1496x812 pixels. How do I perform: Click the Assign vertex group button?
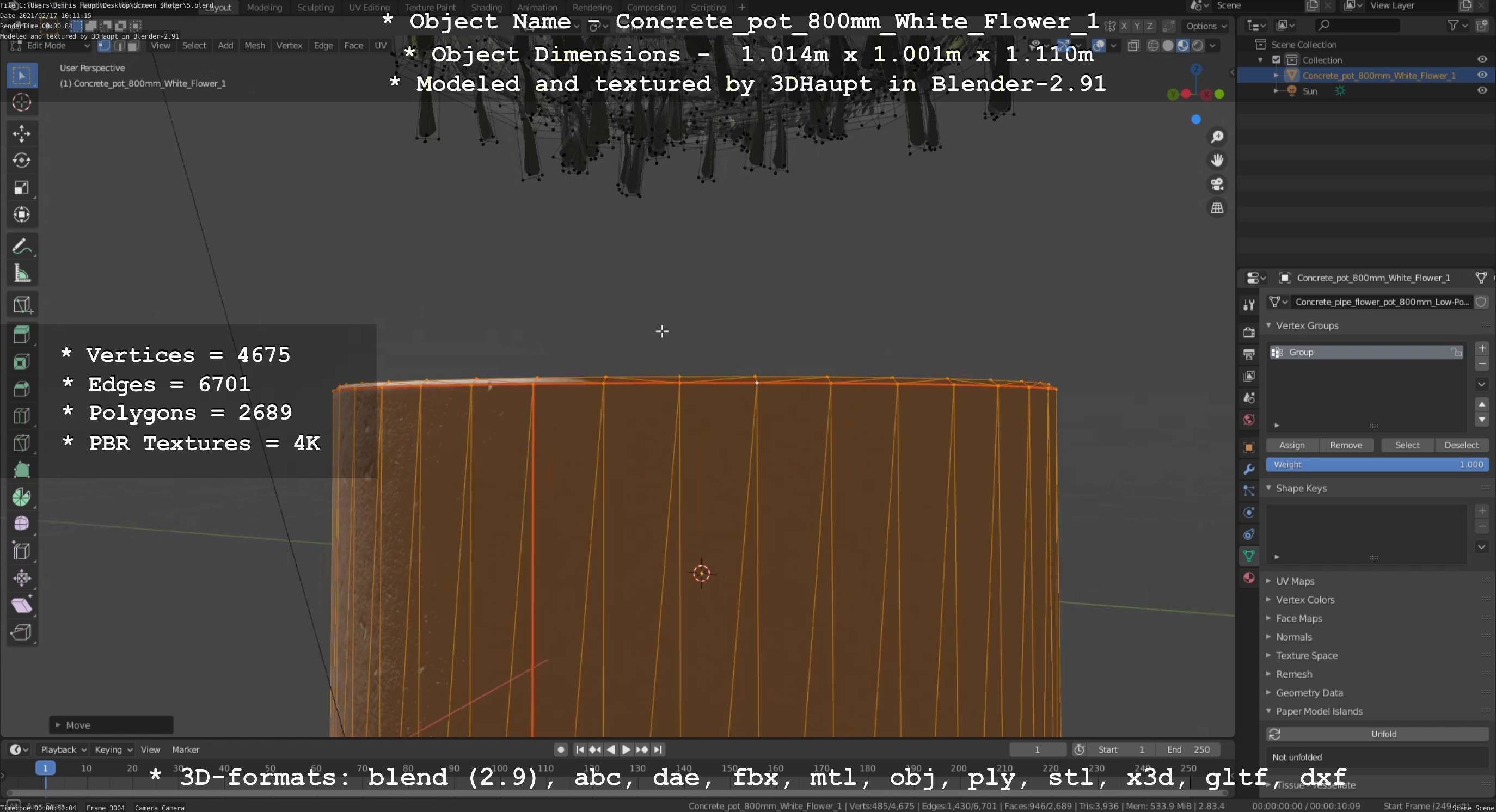(x=1291, y=445)
